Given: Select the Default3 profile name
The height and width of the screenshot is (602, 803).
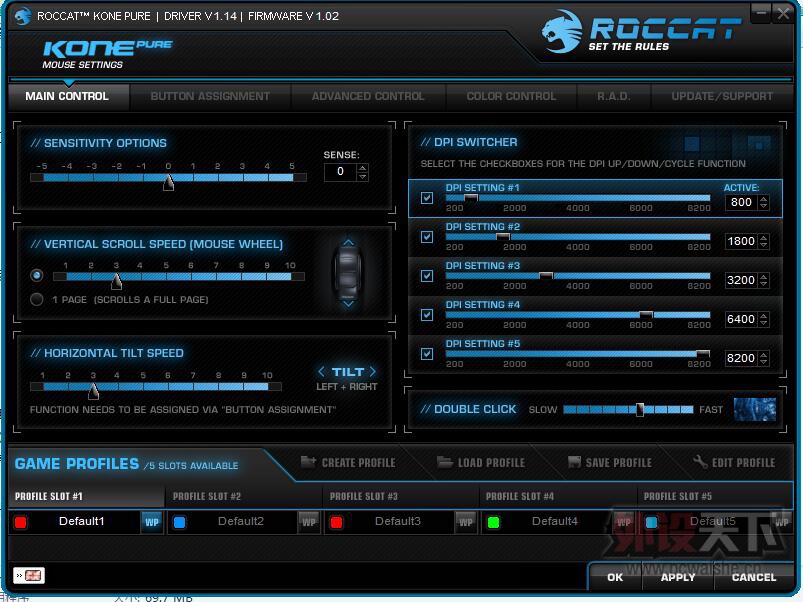Looking at the screenshot, I should (397, 521).
